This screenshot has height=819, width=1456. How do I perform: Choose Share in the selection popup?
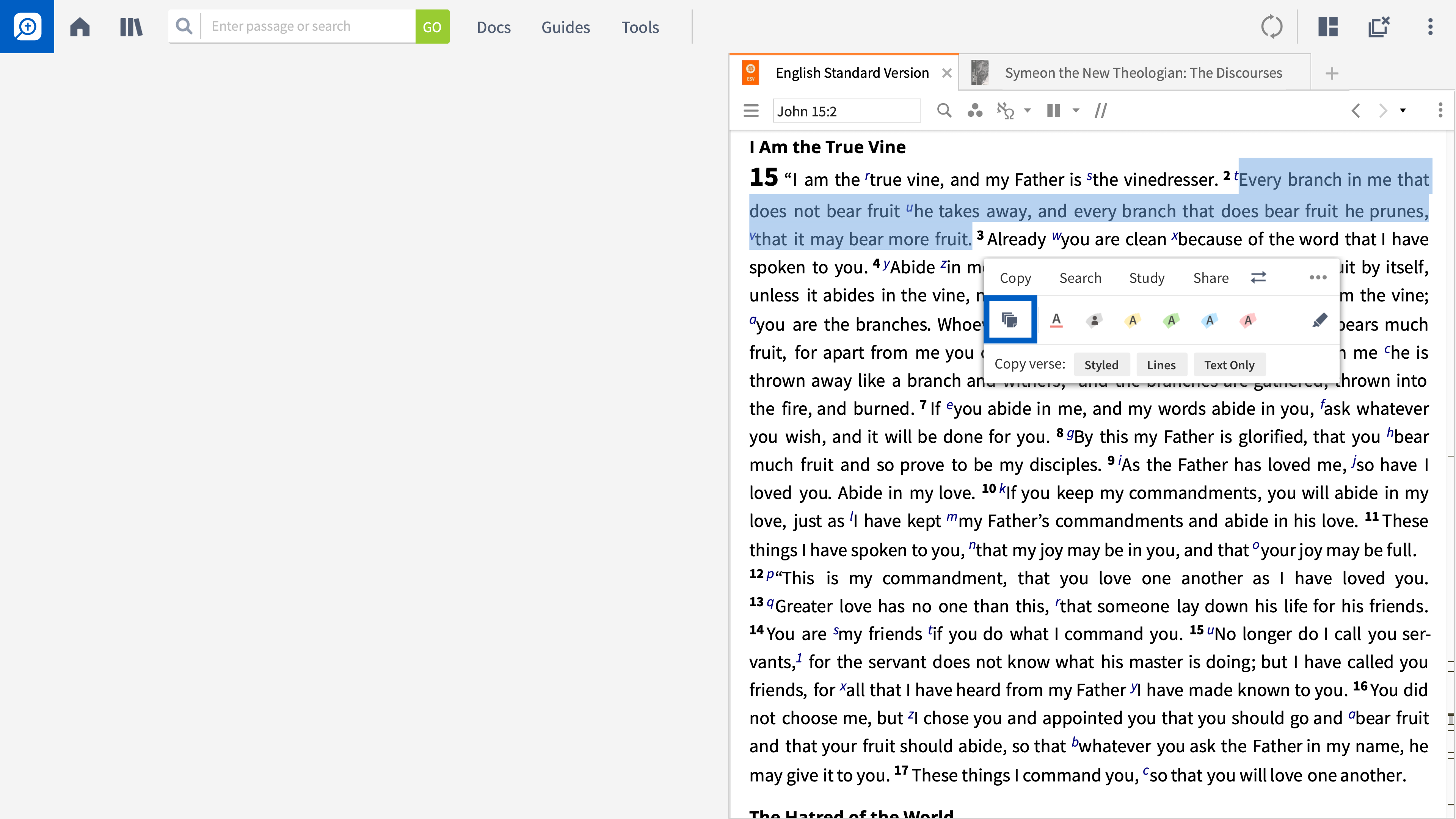pos(1211,278)
